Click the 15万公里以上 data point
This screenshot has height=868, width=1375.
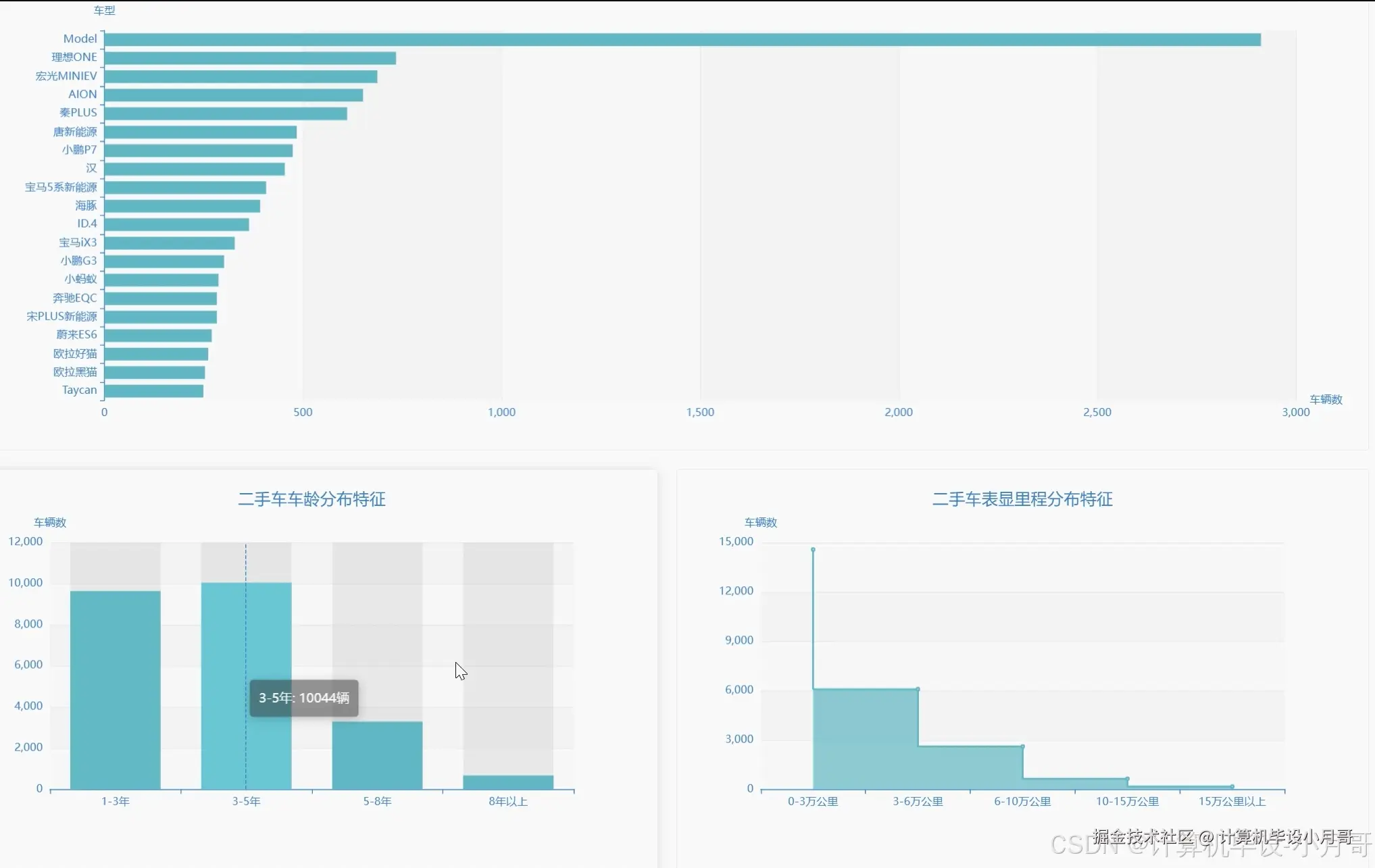pos(1232,786)
